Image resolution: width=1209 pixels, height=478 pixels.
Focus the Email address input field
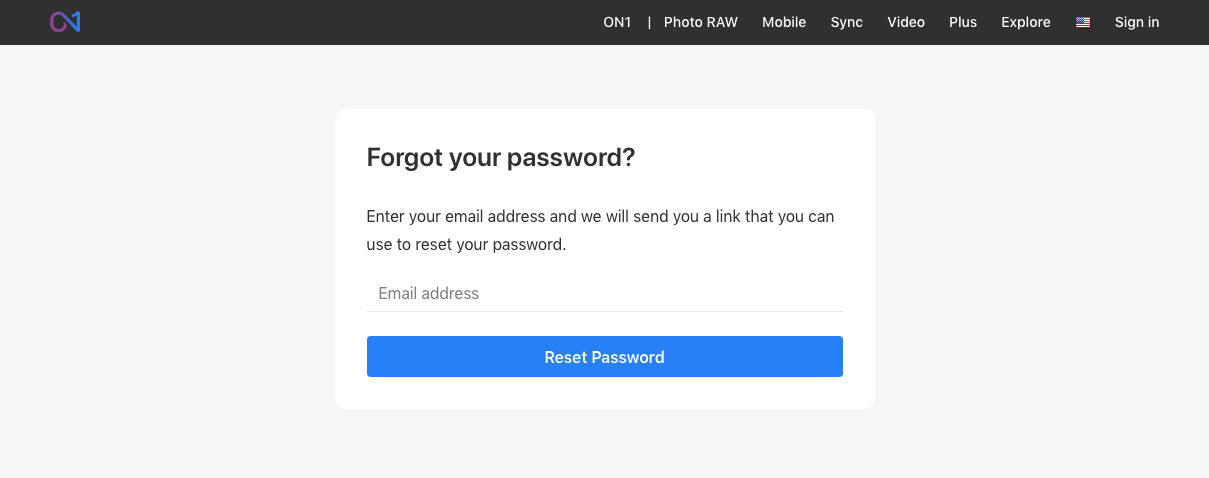click(x=604, y=293)
